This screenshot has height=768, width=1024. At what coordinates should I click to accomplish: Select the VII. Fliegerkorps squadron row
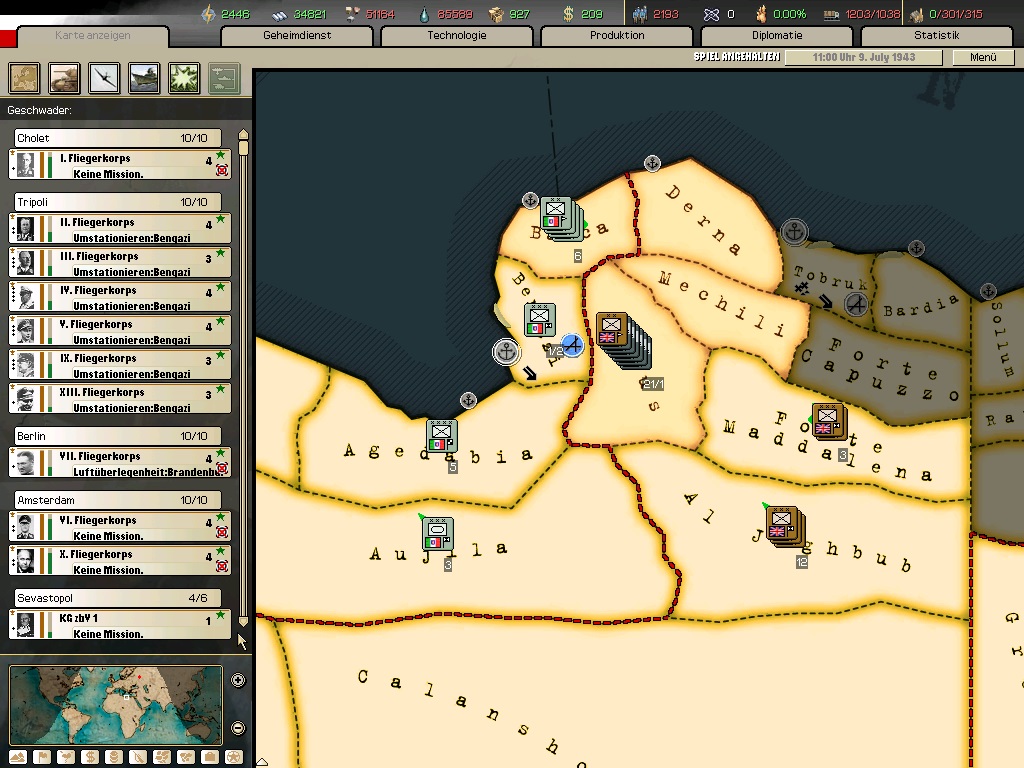click(x=120, y=463)
